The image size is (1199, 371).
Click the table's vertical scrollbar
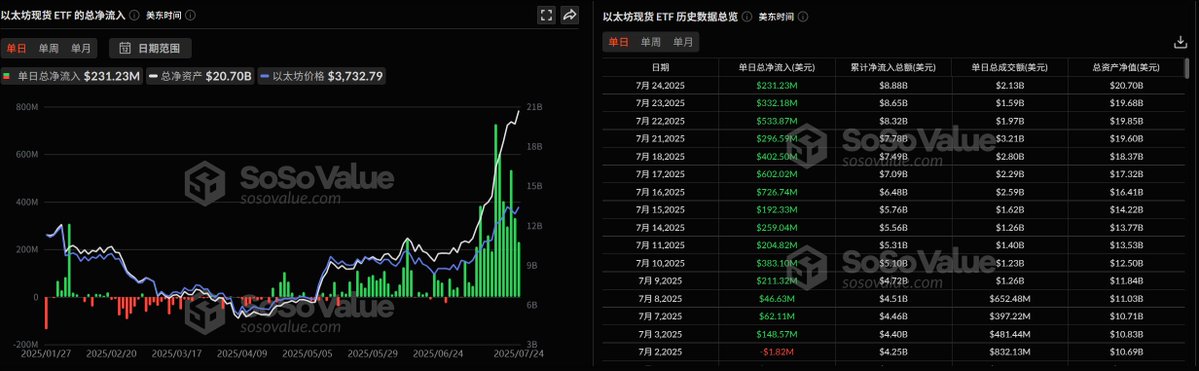[x=1187, y=69]
